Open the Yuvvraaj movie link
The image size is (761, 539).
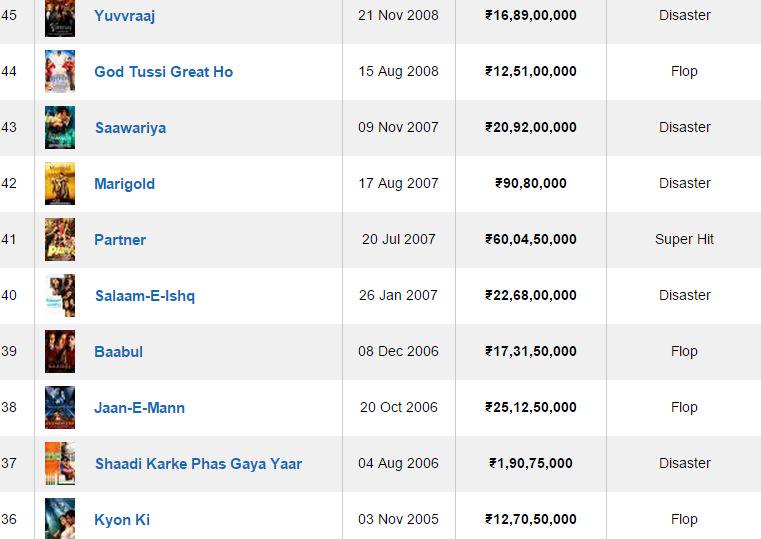pyautogui.click(x=124, y=16)
